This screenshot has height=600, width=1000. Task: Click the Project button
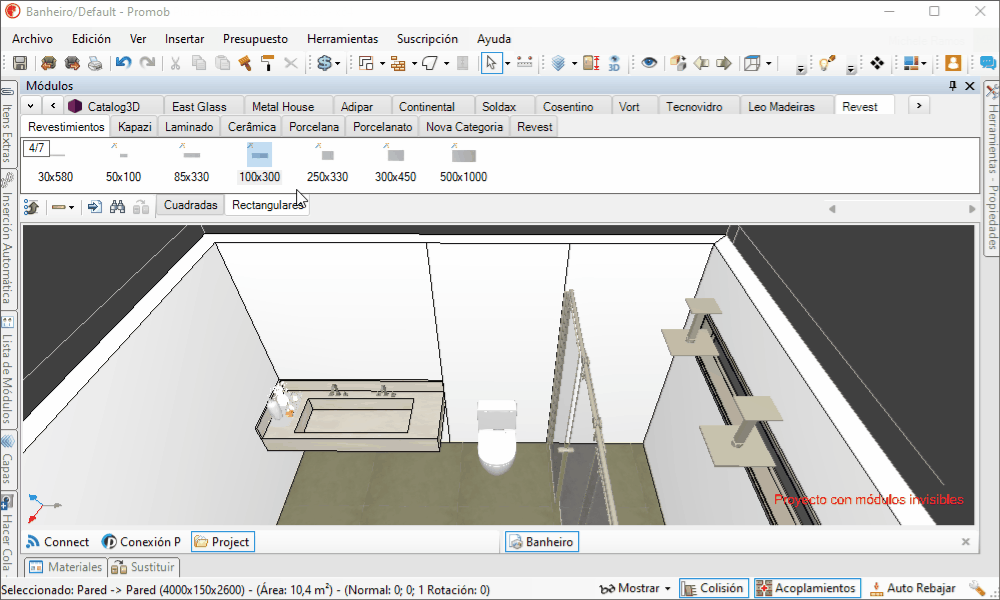click(x=223, y=542)
